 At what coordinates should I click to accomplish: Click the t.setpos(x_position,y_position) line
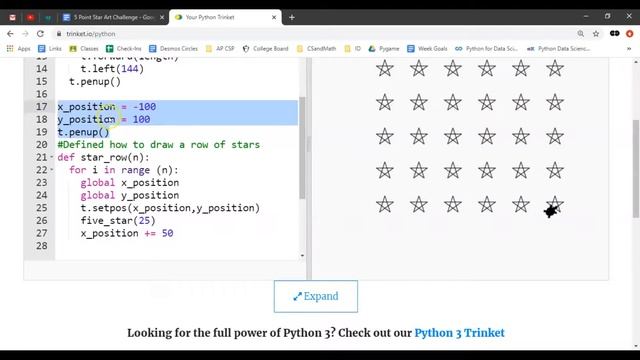point(170,208)
